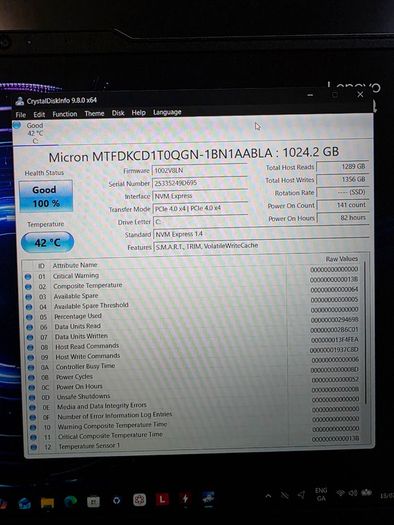Screen dimensions: 394x525
Task: Click the Standard field NVM Express 1.4
Action: click(261, 233)
